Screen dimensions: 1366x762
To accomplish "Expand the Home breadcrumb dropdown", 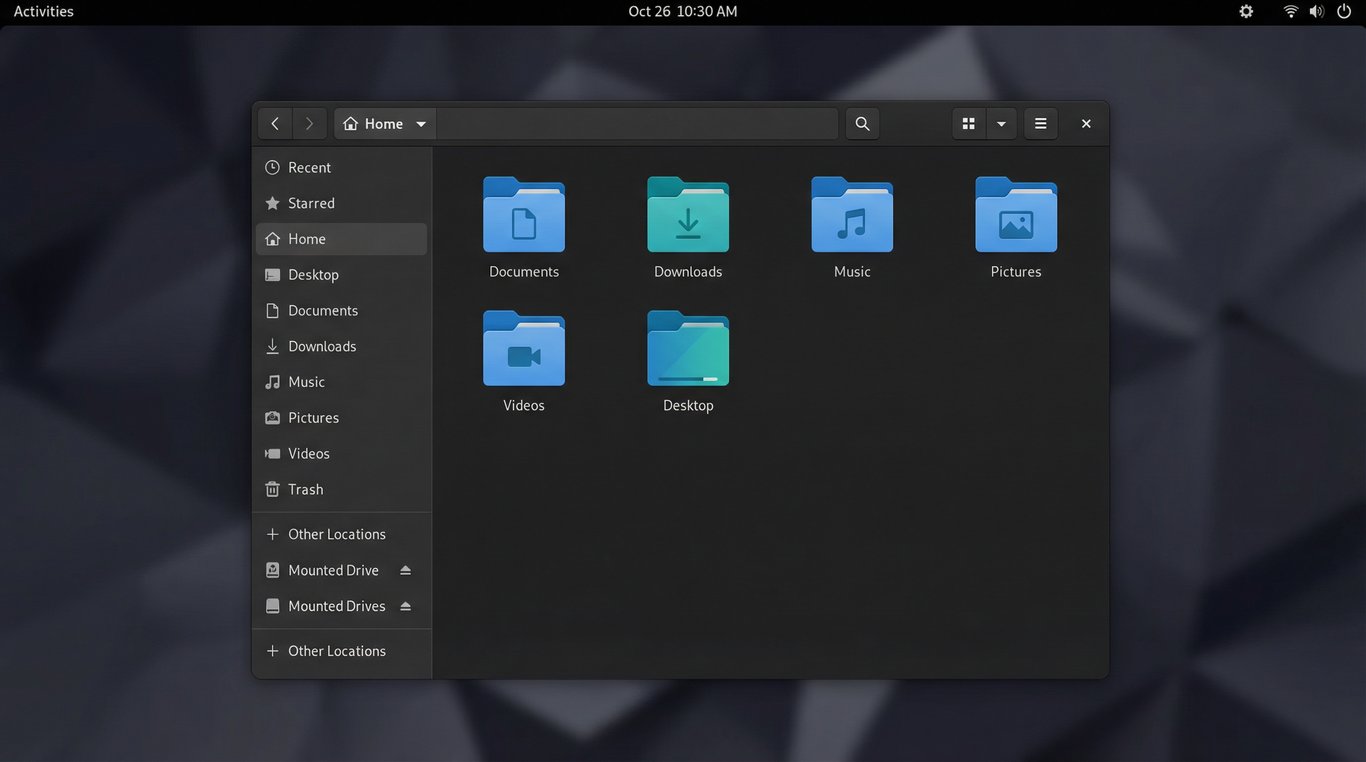I will click(421, 123).
